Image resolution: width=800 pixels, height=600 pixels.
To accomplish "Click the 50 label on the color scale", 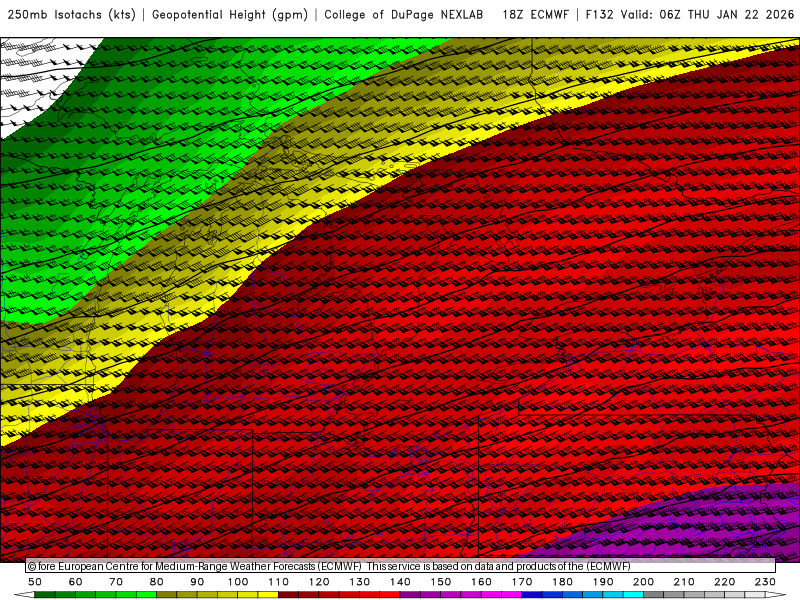I will 35,582.
